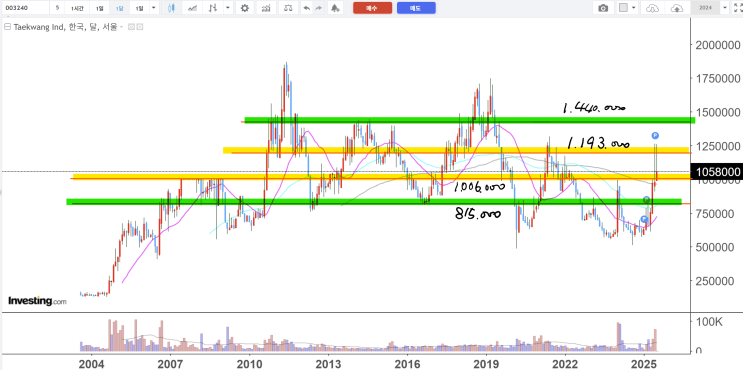The height and width of the screenshot is (370, 743).
Task: Open compare symbols scale icon
Action: 288,8
